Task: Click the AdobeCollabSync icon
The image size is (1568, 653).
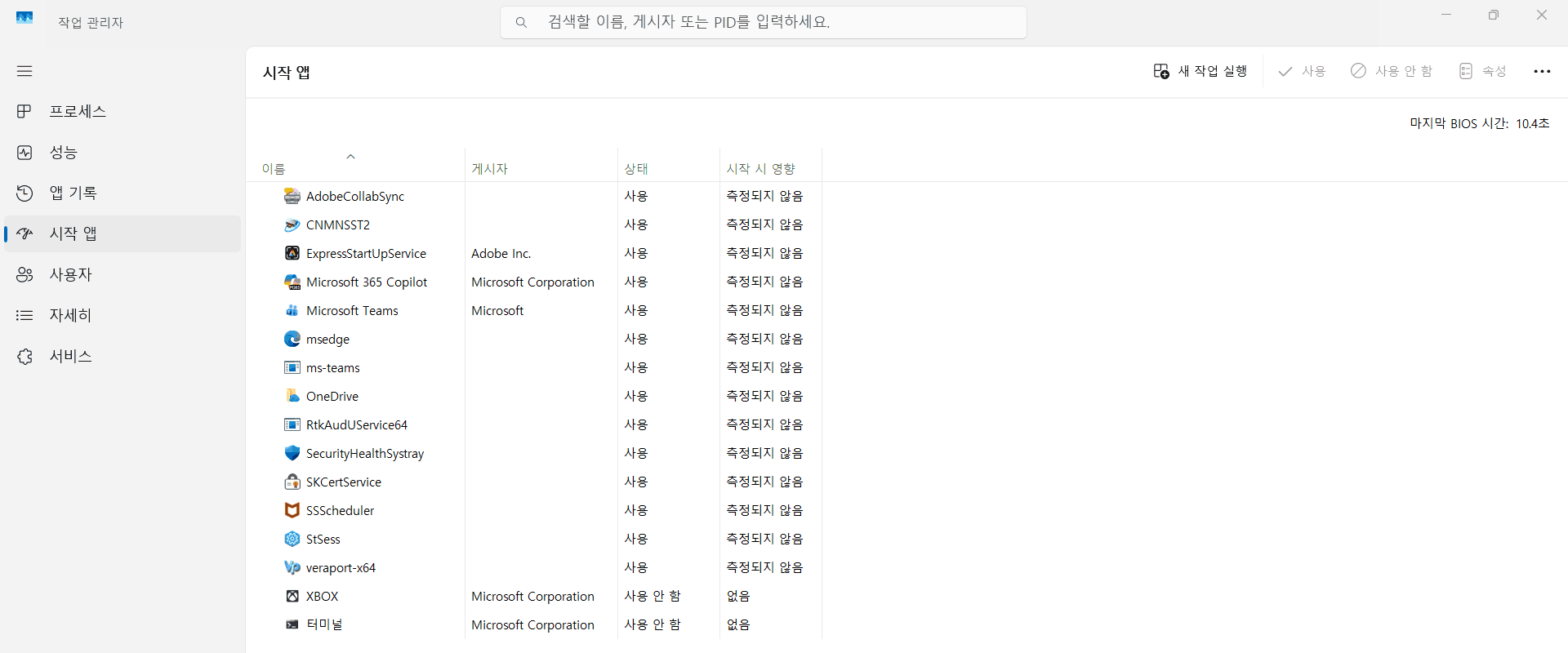Action: pos(292,196)
